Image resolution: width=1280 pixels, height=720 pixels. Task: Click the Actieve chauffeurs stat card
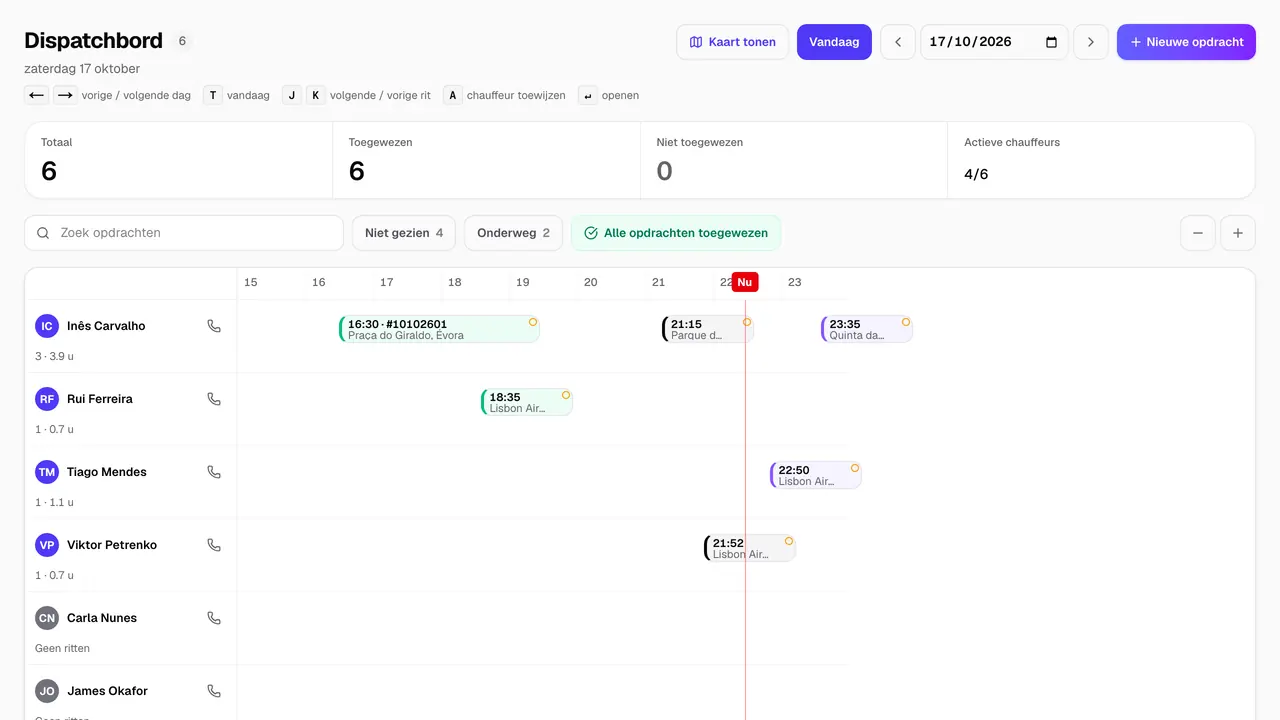pyautogui.click(x=1101, y=160)
